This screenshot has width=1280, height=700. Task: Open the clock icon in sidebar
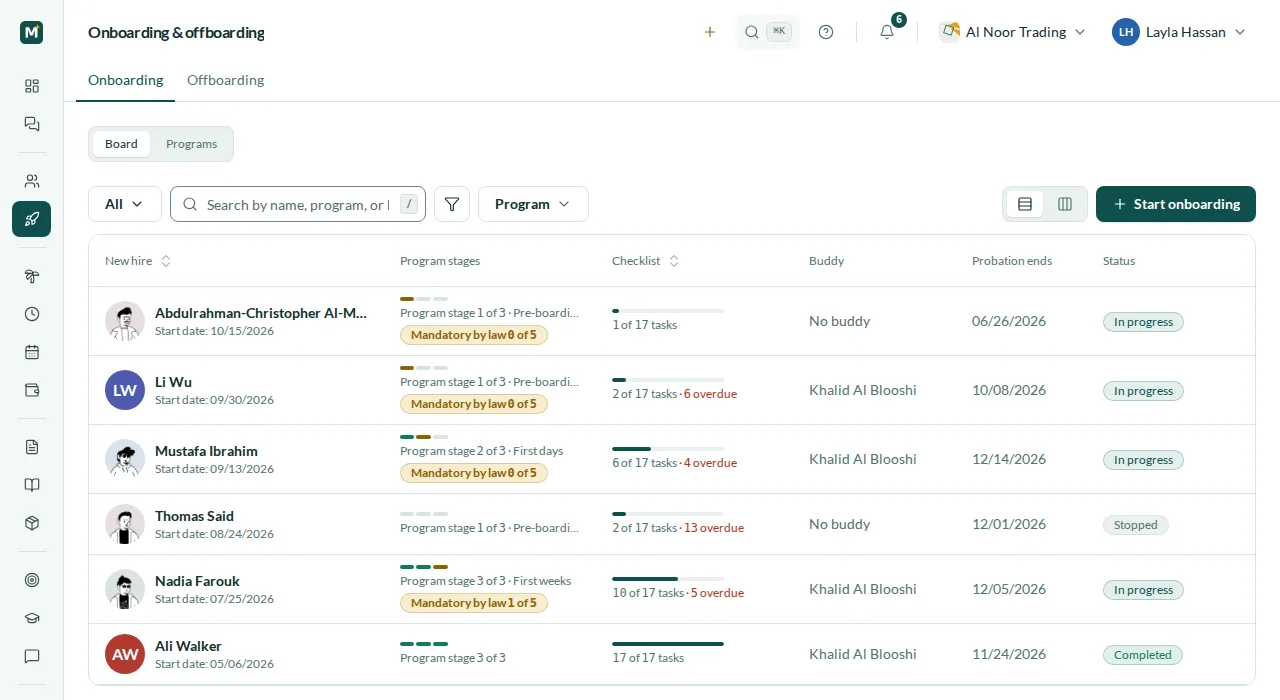point(32,314)
